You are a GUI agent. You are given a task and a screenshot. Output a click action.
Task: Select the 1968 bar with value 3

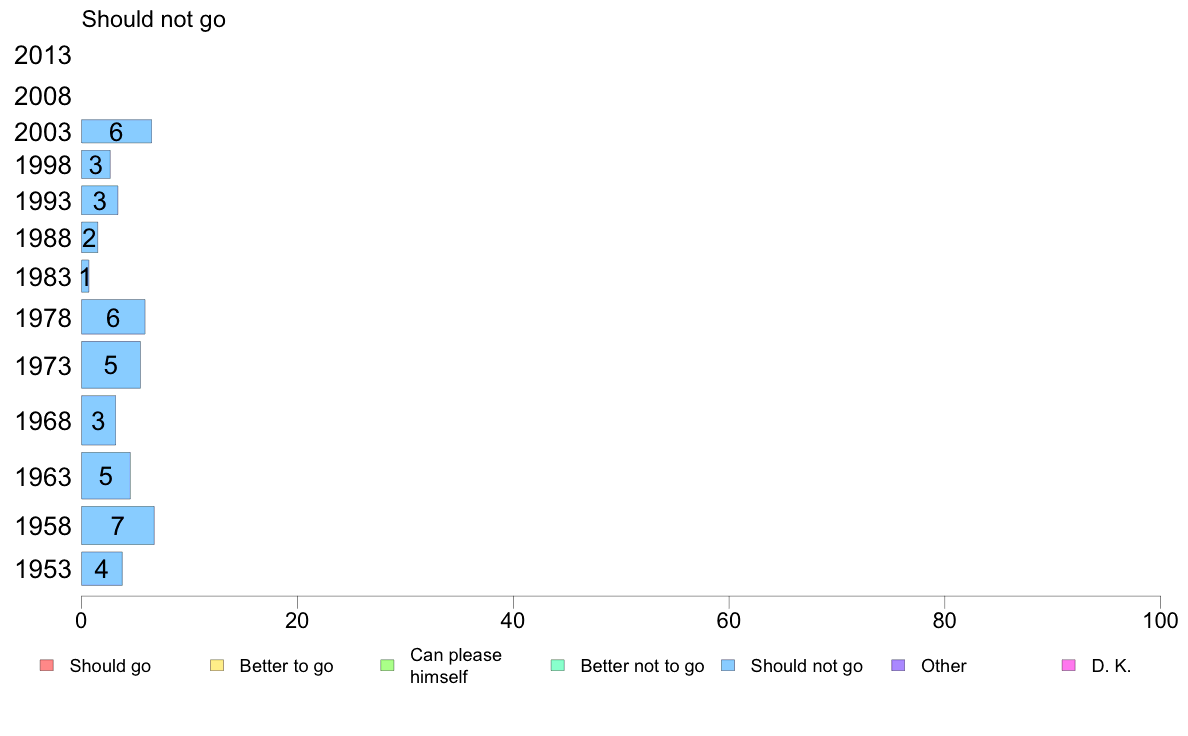tap(98, 420)
